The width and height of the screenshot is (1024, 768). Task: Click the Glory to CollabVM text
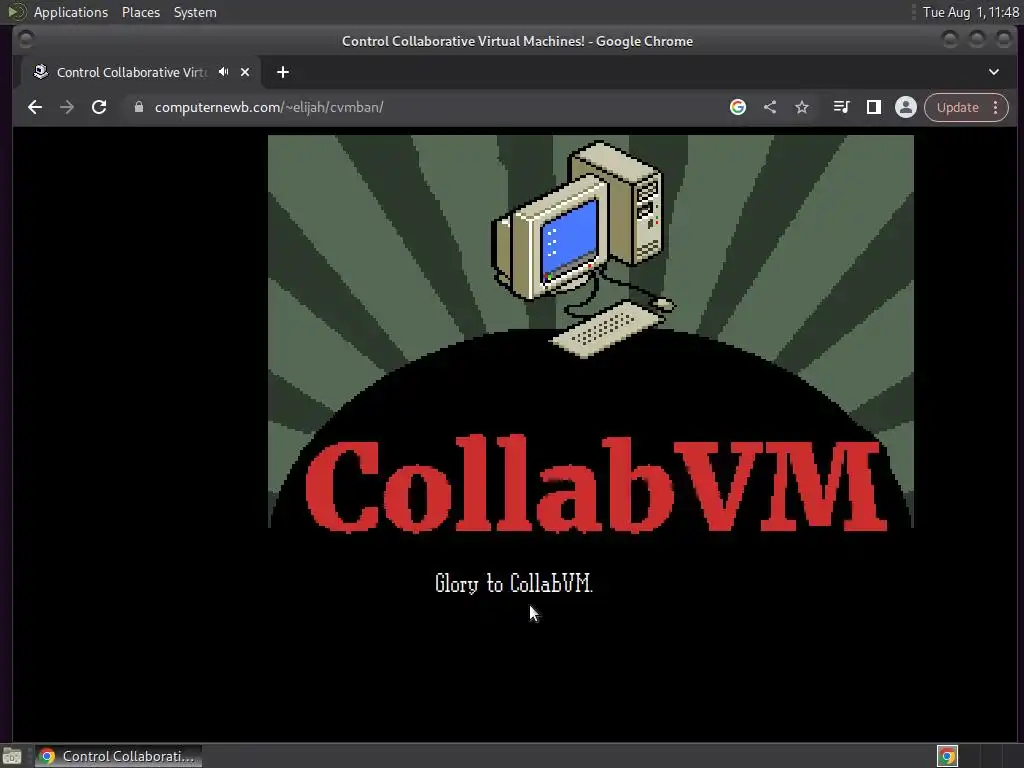[x=513, y=583]
